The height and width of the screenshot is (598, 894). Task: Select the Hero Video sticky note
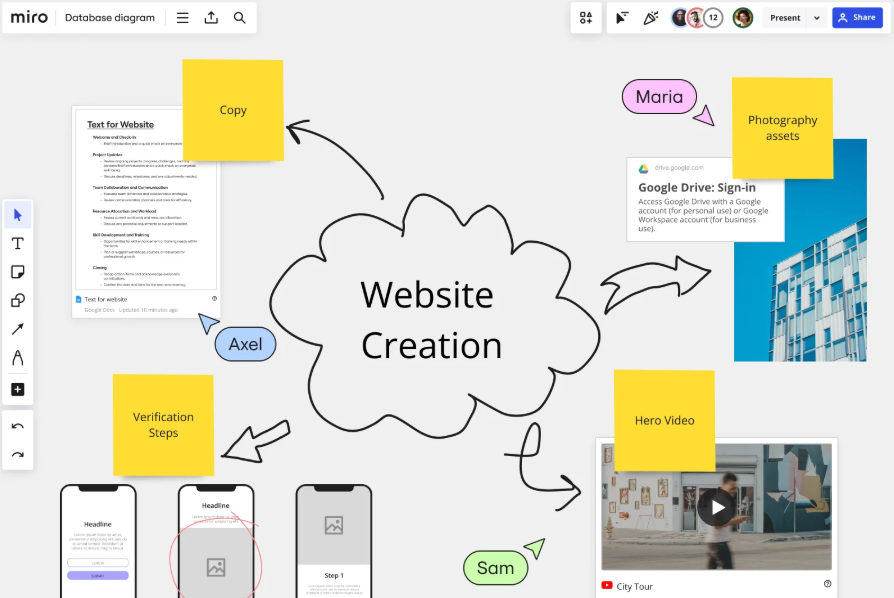coord(664,421)
